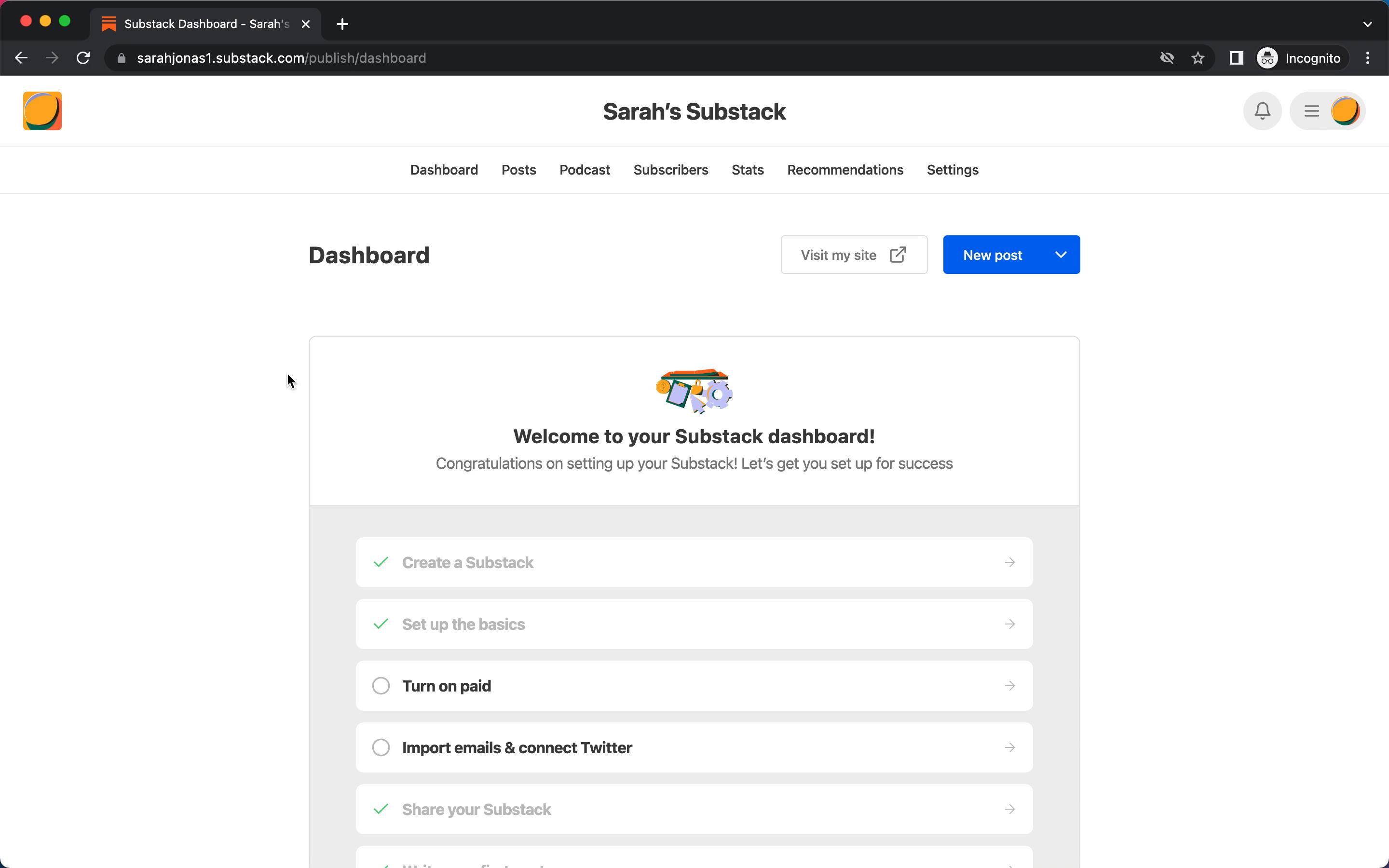1389x868 pixels.
Task: Open the notifications bell
Action: pos(1262,111)
